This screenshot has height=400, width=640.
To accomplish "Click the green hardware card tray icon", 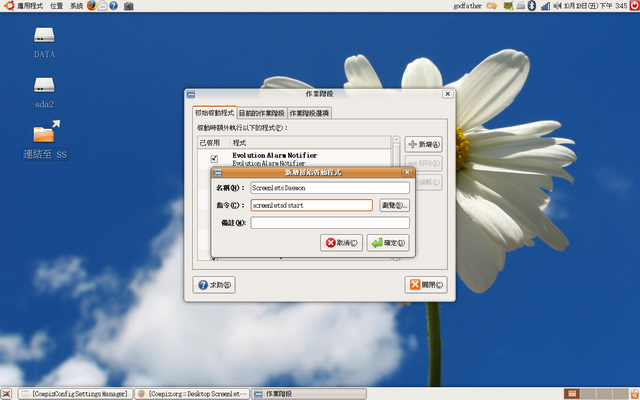I will pyautogui.click(x=508, y=6).
